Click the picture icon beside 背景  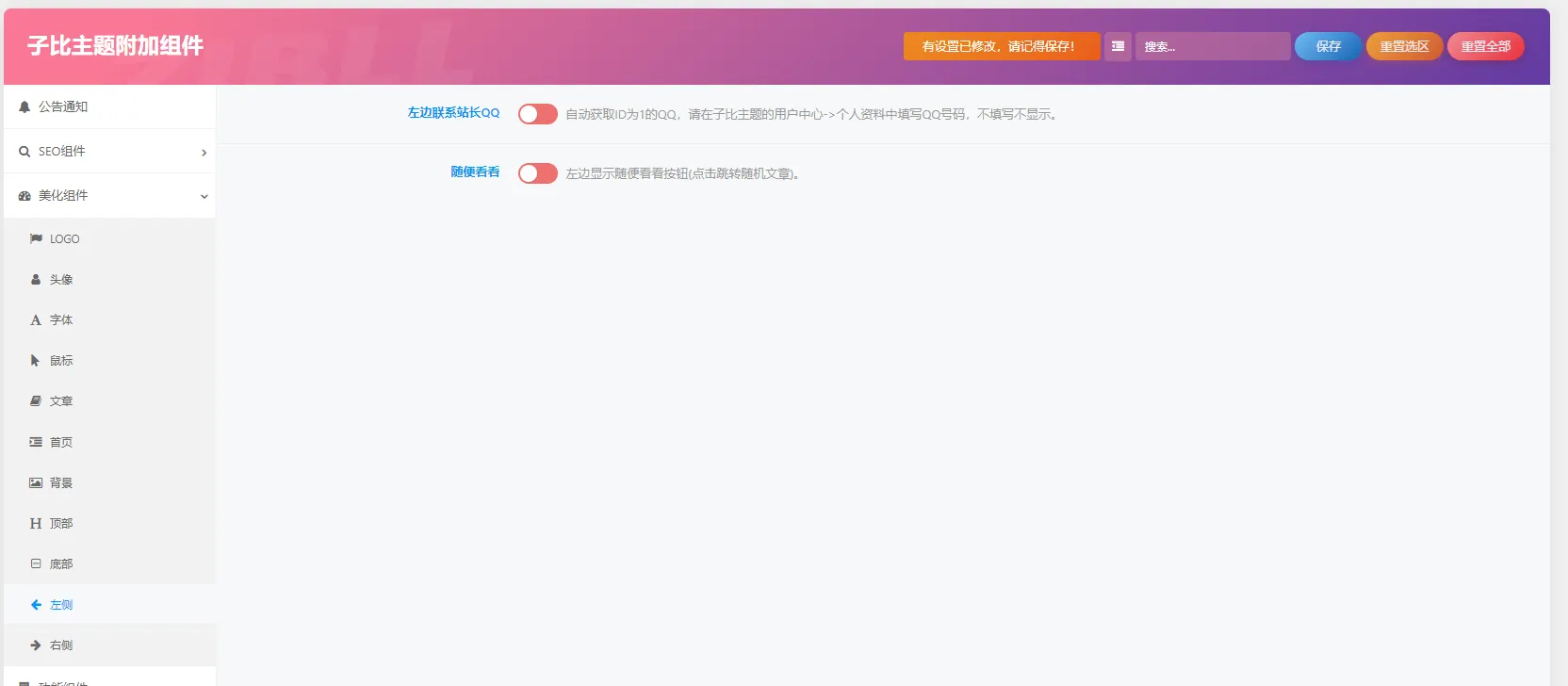(36, 482)
